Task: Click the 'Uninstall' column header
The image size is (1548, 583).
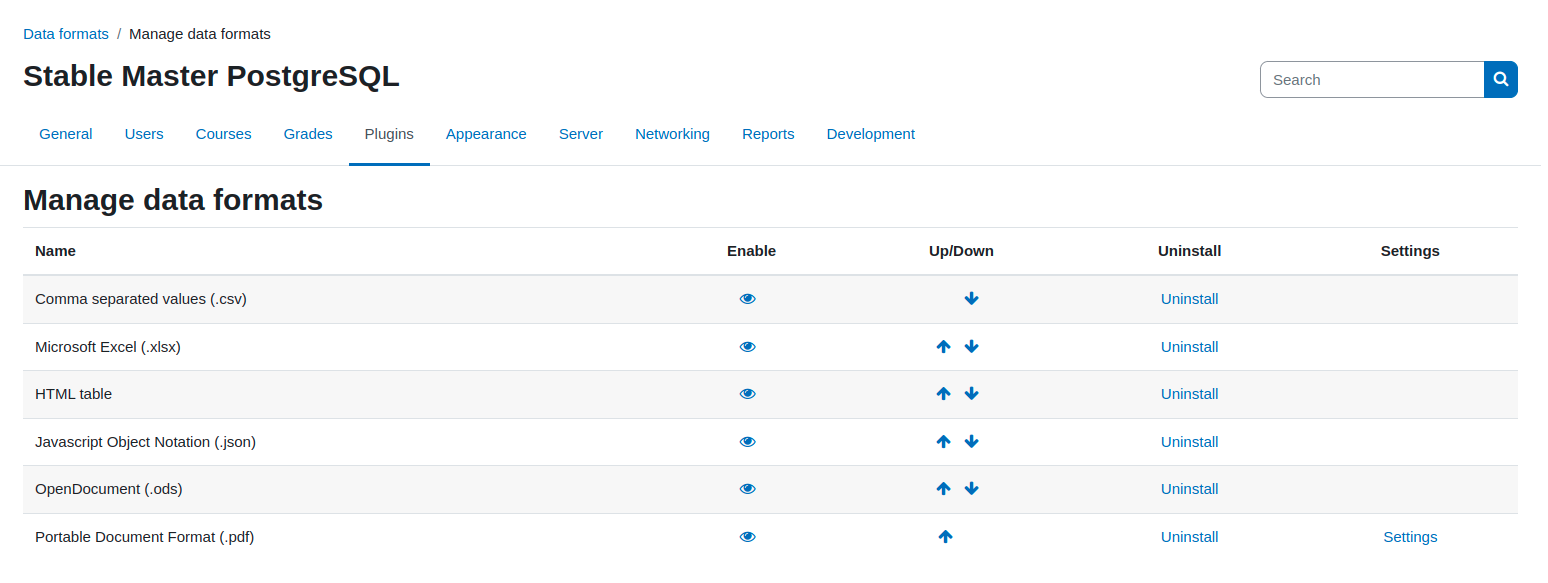Action: pos(1190,251)
